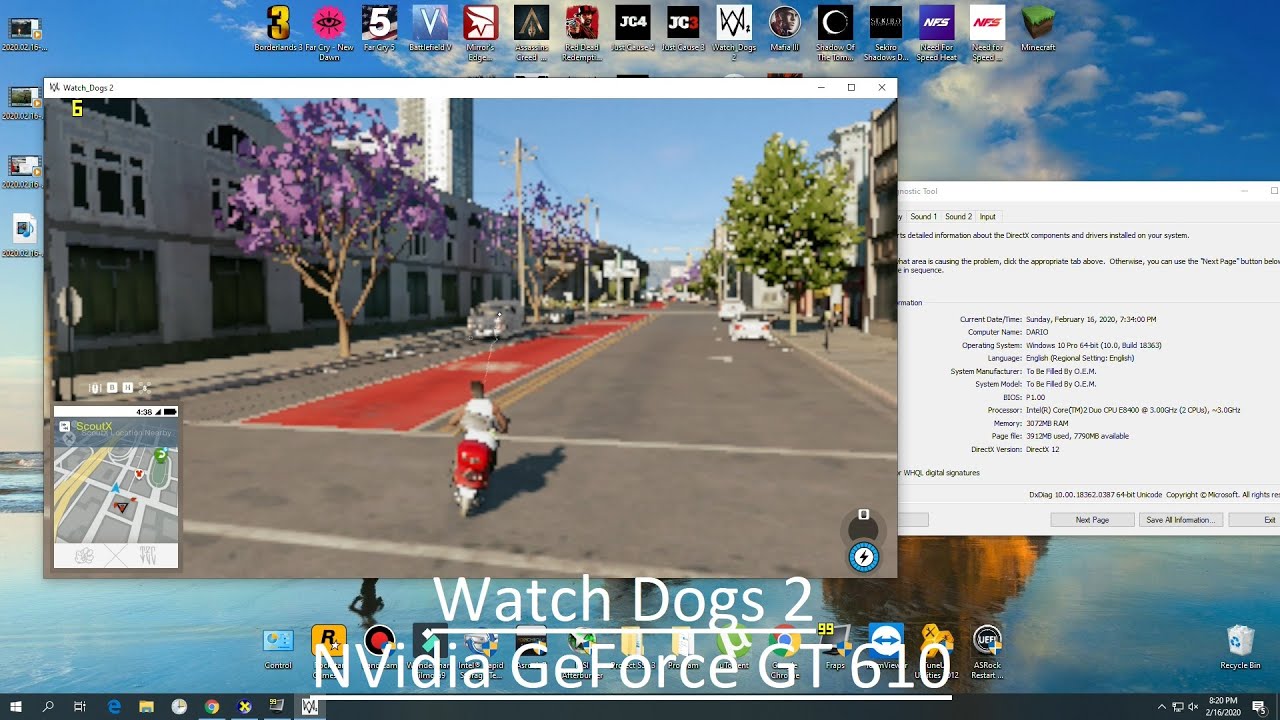Open the Mafia III shortcut
The height and width of the screenshot is (720, 1280).
[784, 30]
